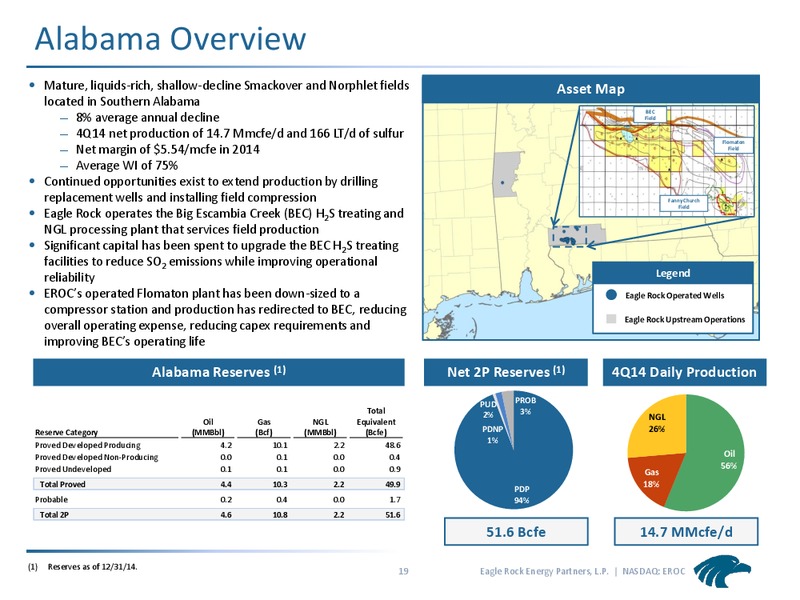This screenshot has height=600, width=800.
Task: Click the page number 19
Action: (403, 571)
